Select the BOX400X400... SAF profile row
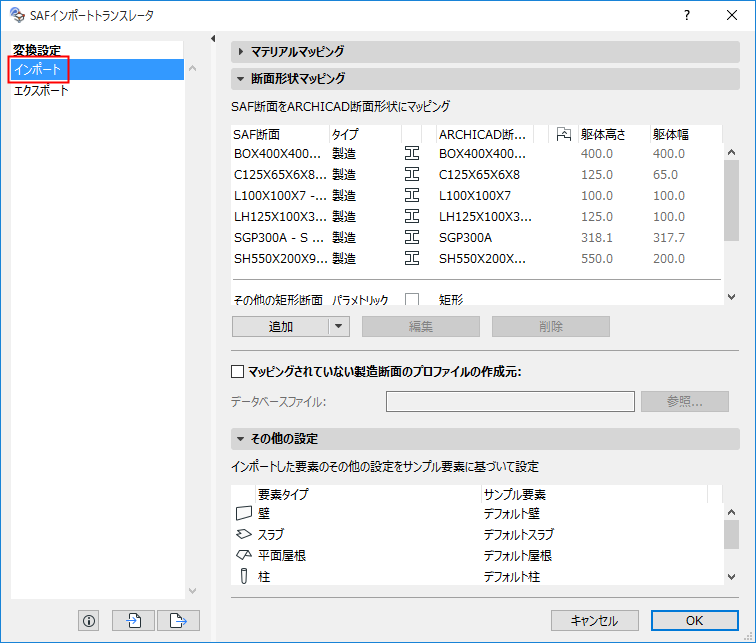The image size is (756, 643). coord(477,154)
